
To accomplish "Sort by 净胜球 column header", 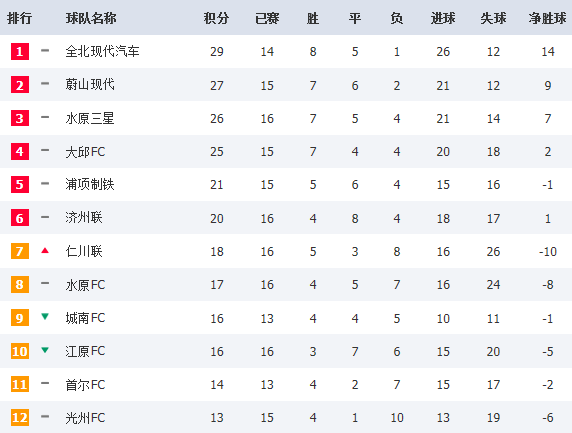I will [x=548, y=18].
